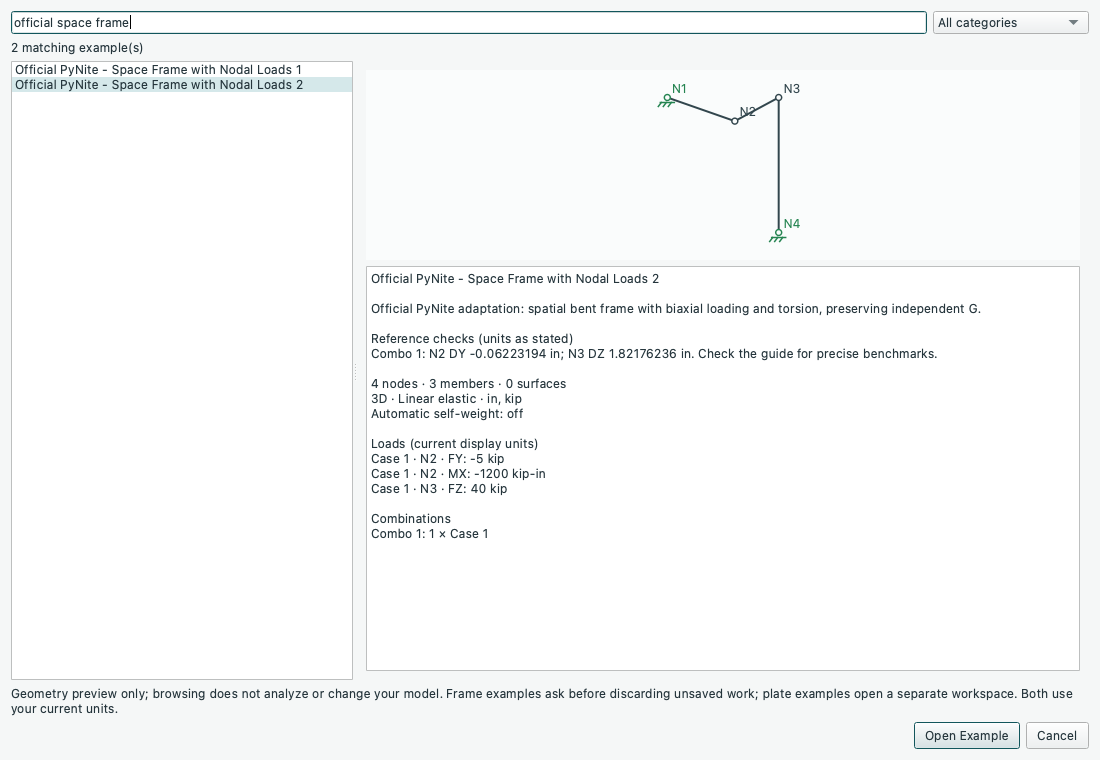Click the search field containing 'official space frame'
Image resolution: width=1100 pixels, height=760 pixels.
pyautogui.click(x=469, y=22)
